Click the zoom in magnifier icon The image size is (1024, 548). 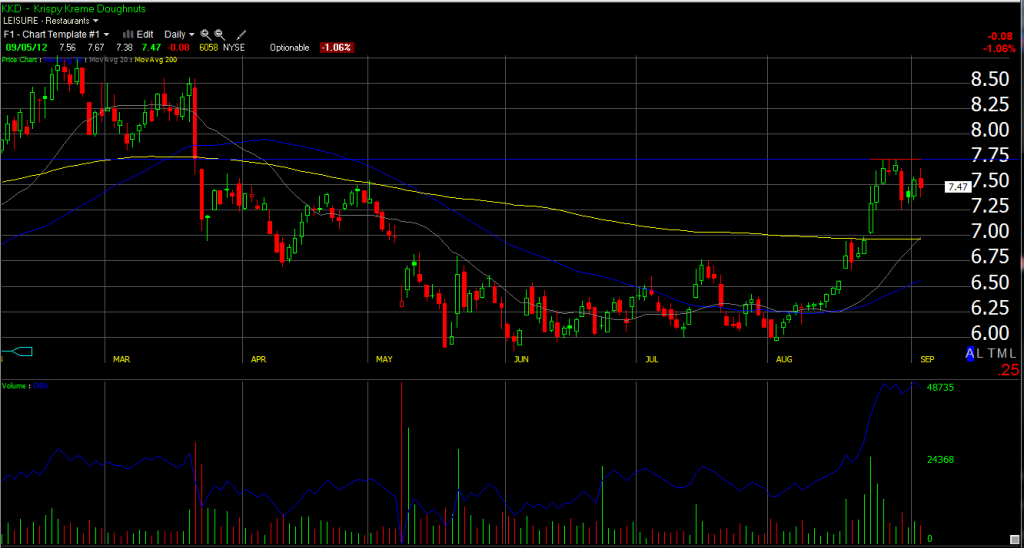[205, 34]
